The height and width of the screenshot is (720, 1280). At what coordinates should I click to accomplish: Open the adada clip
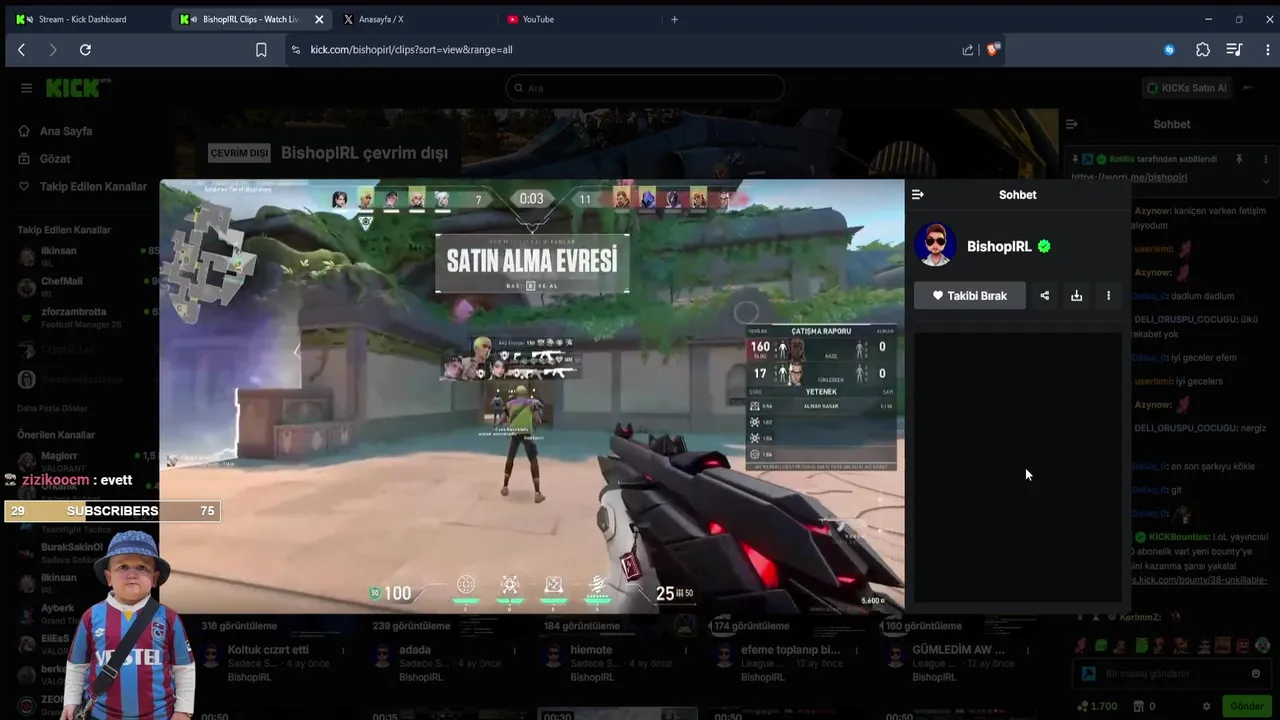[415, 650]
